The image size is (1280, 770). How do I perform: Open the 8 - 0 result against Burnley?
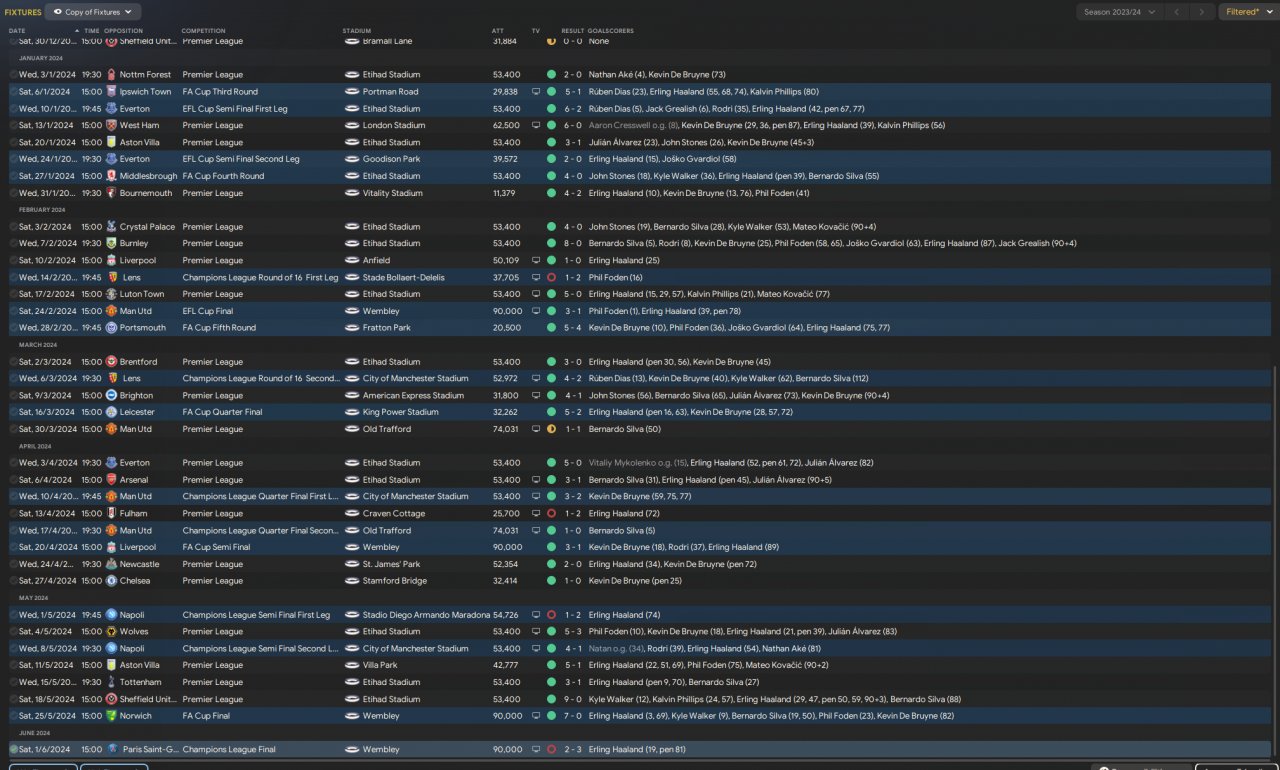572,244
